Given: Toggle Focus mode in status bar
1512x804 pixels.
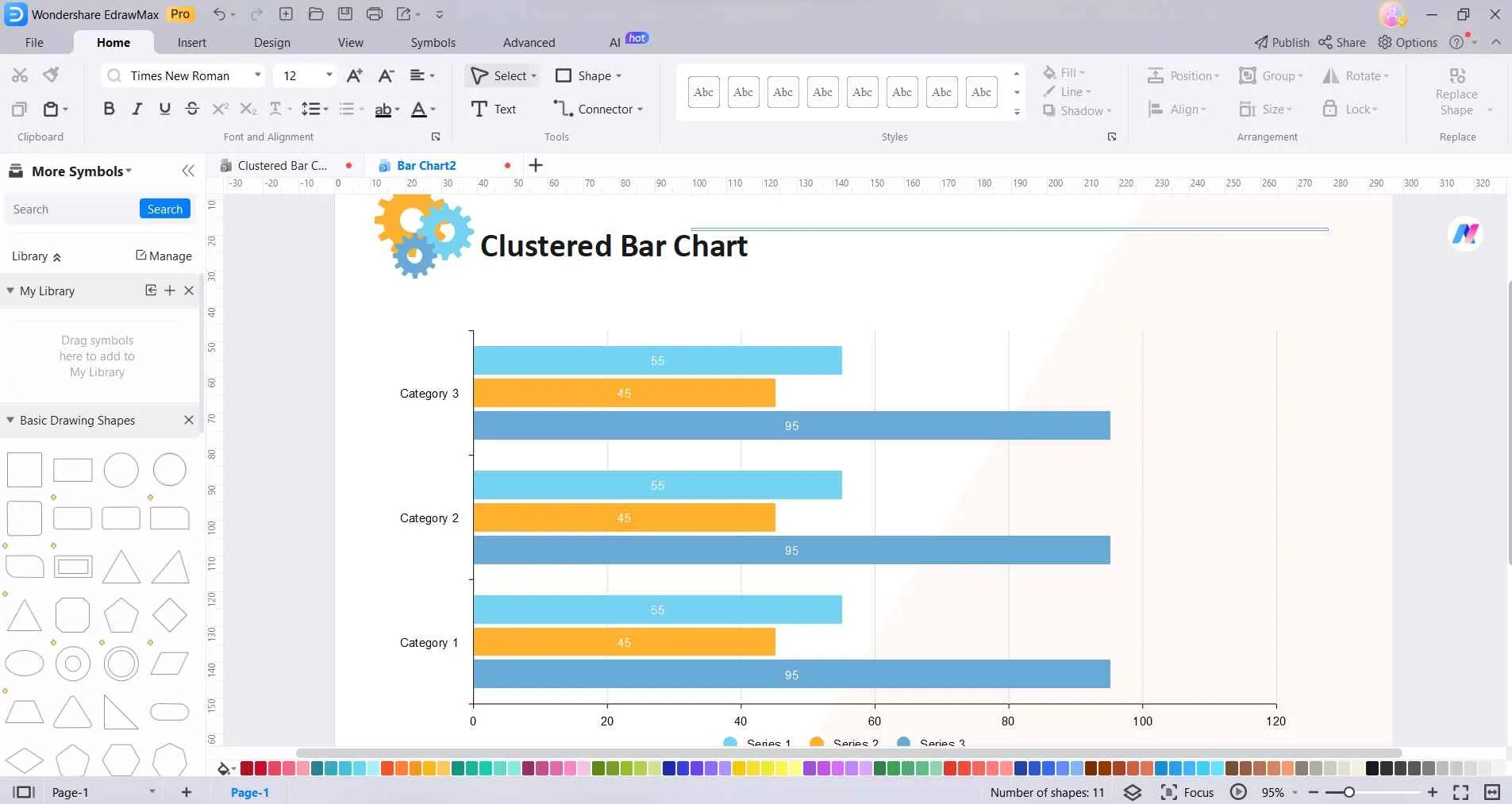Looking at the screenshot, I should click(x=1187, y=792).
